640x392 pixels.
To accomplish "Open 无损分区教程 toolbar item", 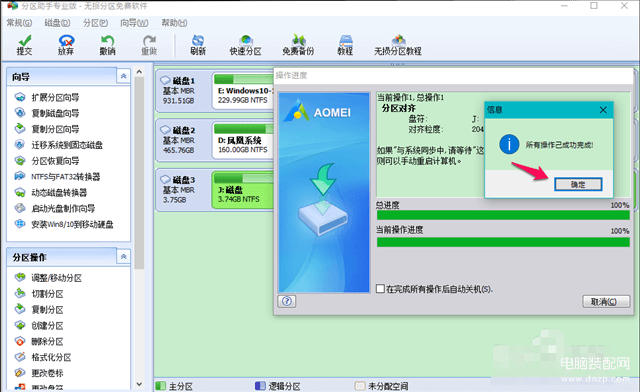I will coord(398,45).
